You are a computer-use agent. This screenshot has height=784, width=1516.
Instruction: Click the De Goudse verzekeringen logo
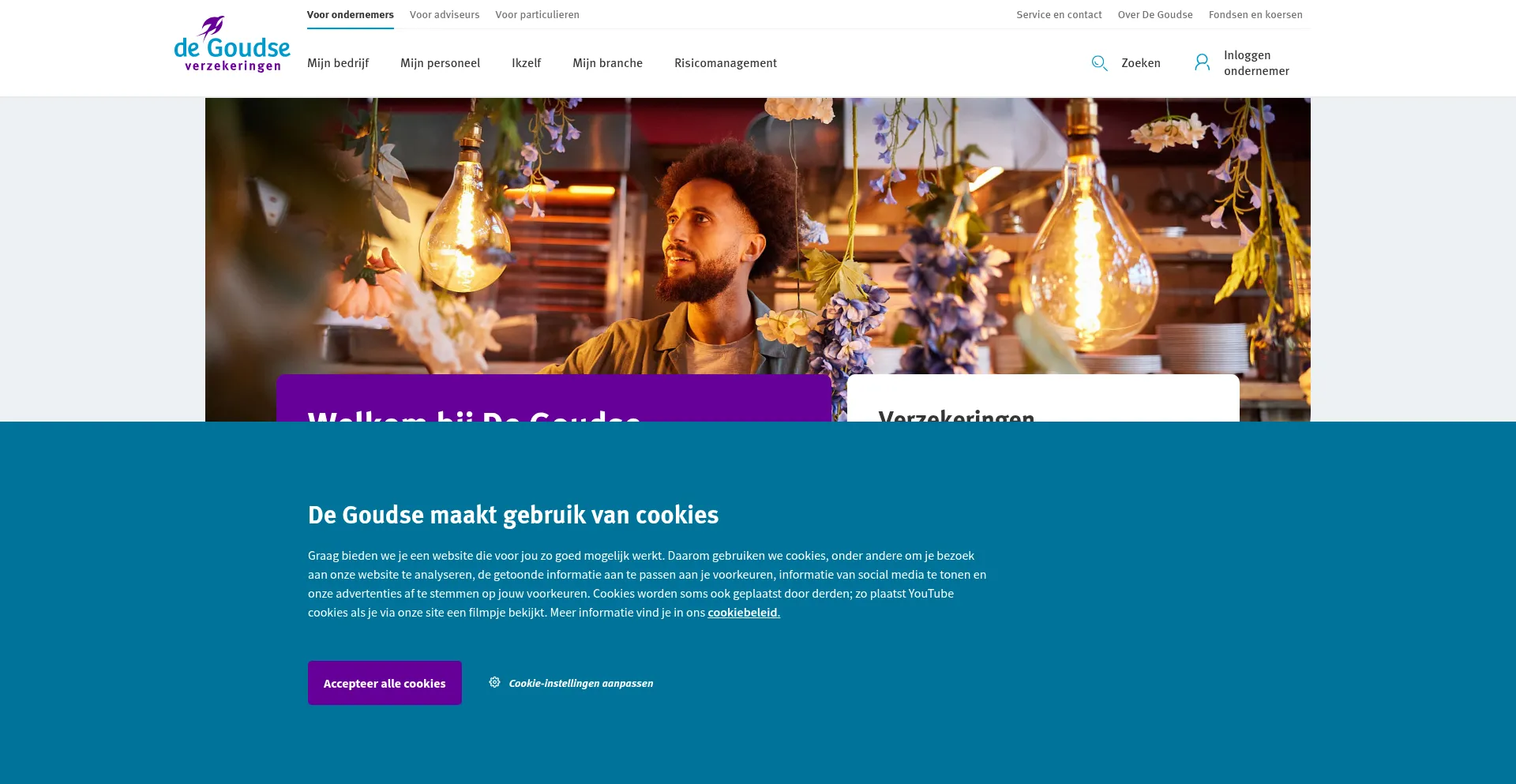232,44
